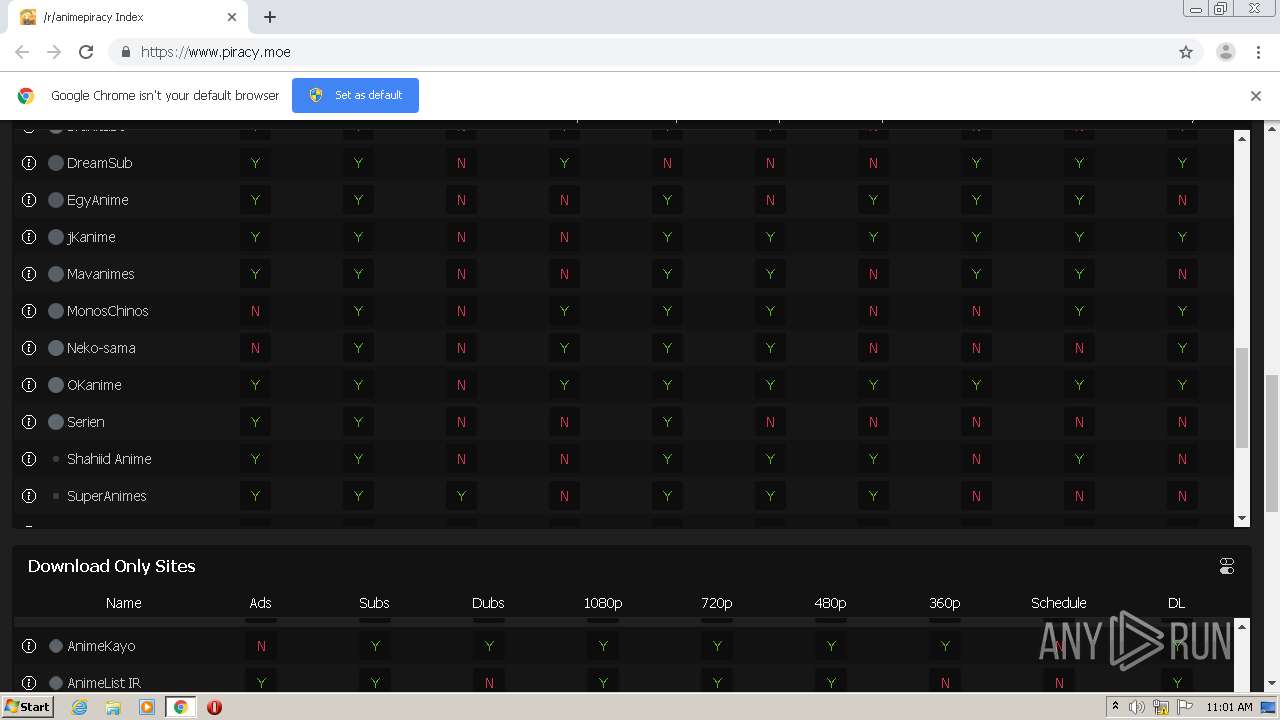Show hidden system tray icons

pyautogui.click(x=1115, y=707)
